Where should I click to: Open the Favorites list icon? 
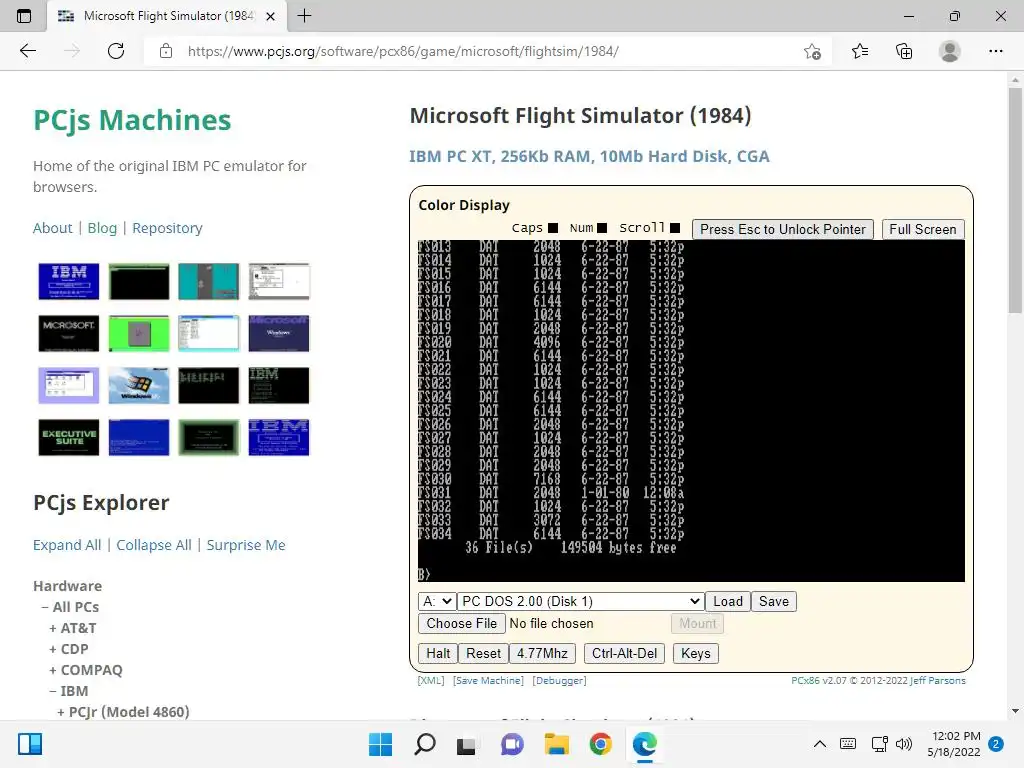(860, 51)
